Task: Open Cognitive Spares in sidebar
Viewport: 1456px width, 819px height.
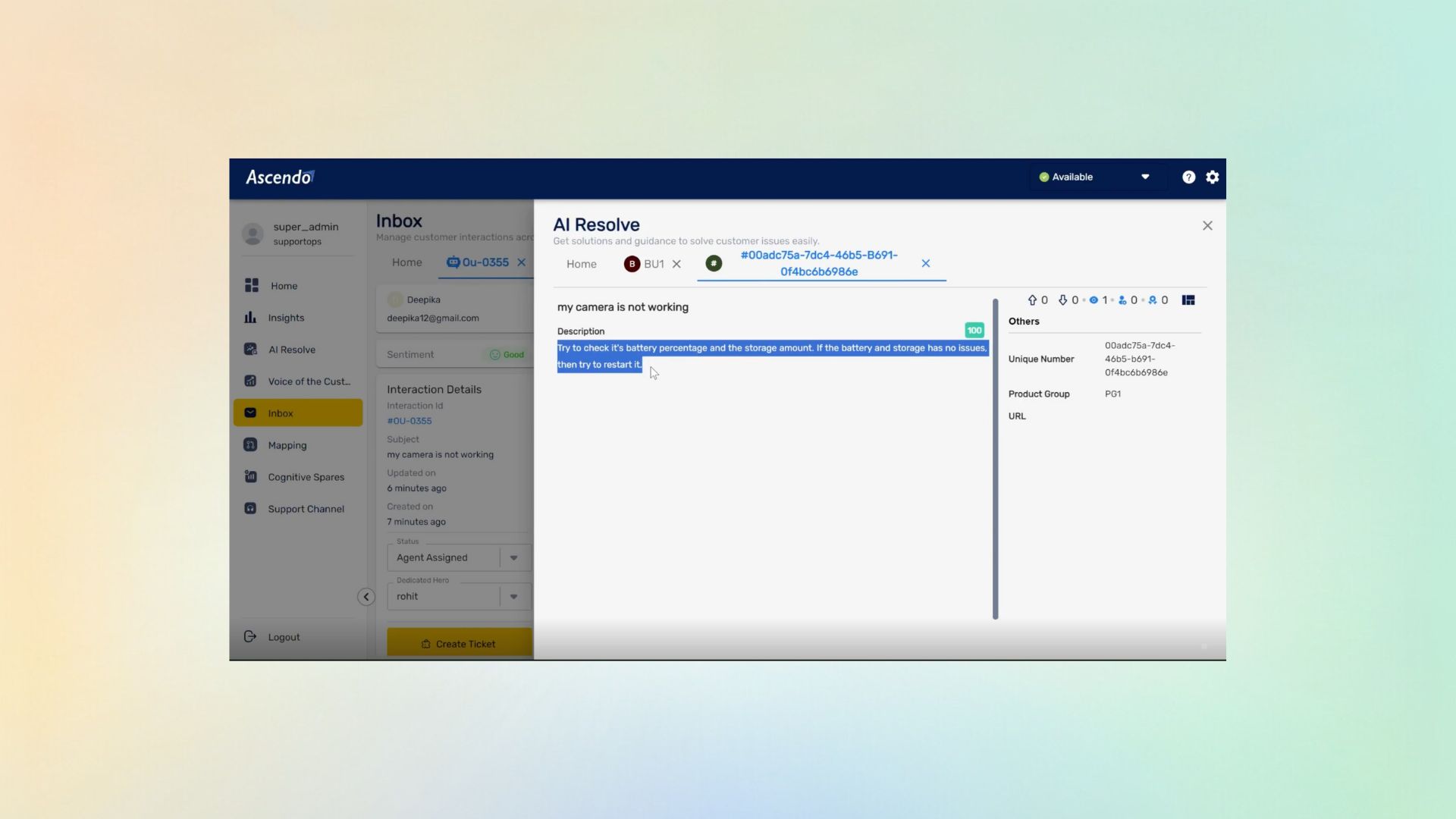Action: (306, 477)
